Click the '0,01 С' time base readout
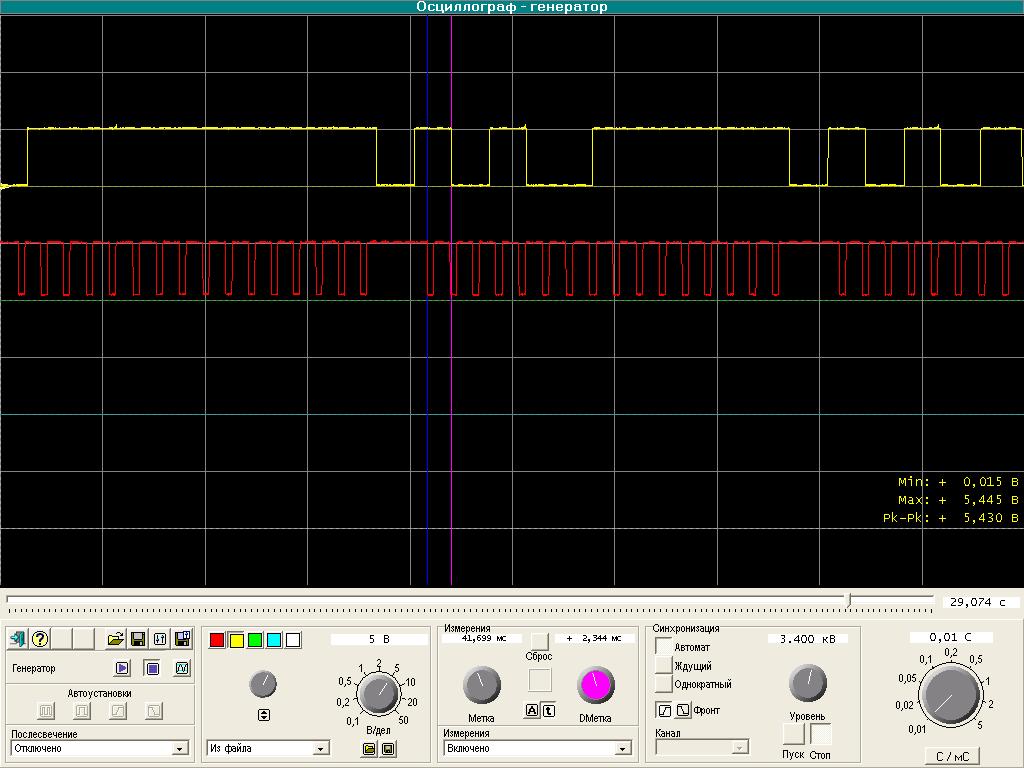Image resolution: width=1024 pixels, height=768 pixels. [x=950, y=637]
